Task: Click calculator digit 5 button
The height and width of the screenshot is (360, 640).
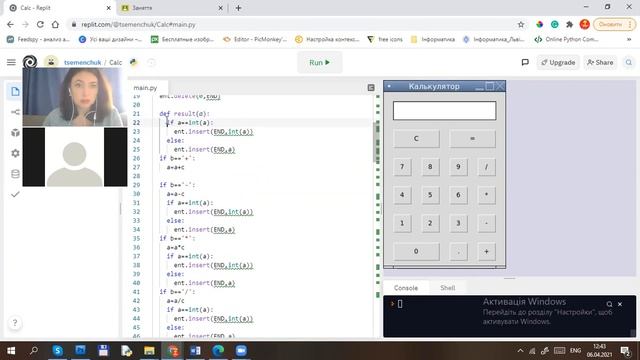Action: pos(430,195)
